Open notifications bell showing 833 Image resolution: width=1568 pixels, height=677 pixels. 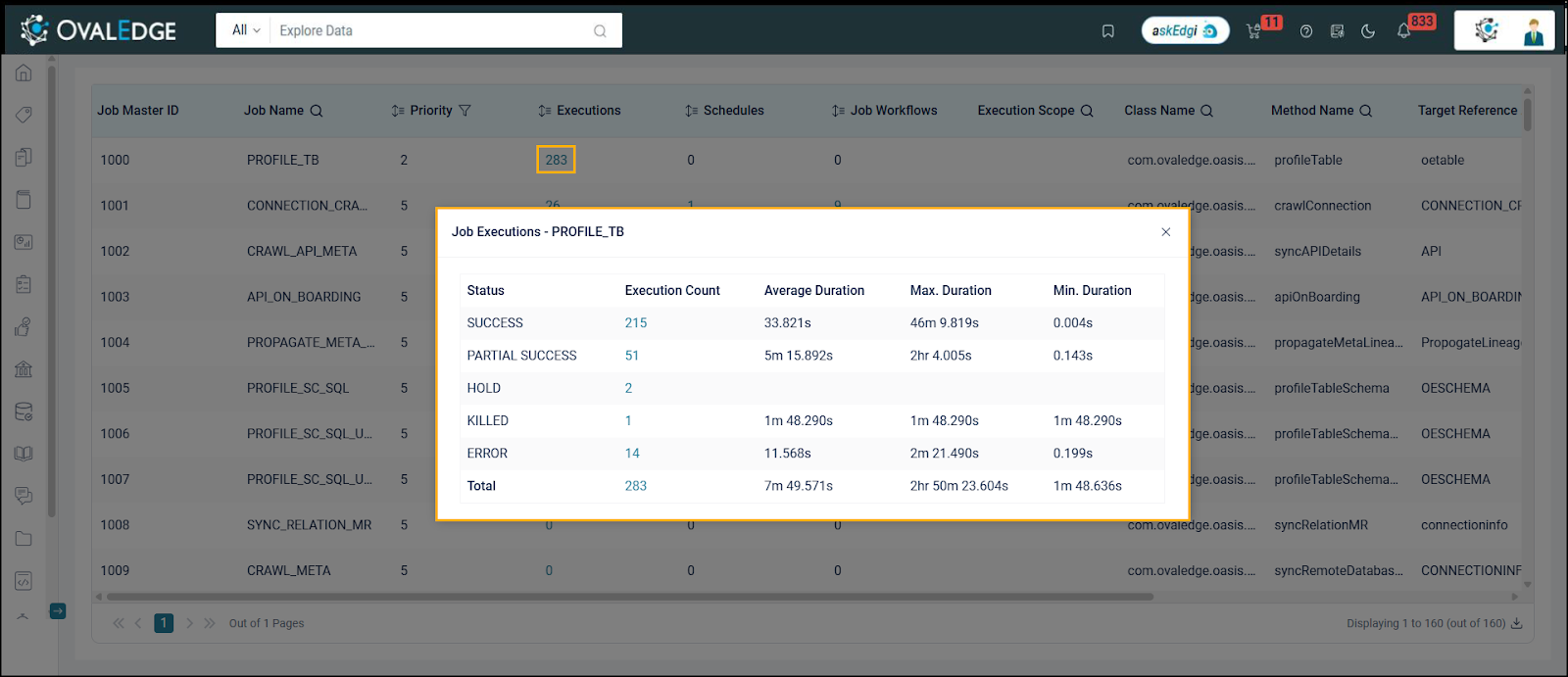[x=1403, y=31]
